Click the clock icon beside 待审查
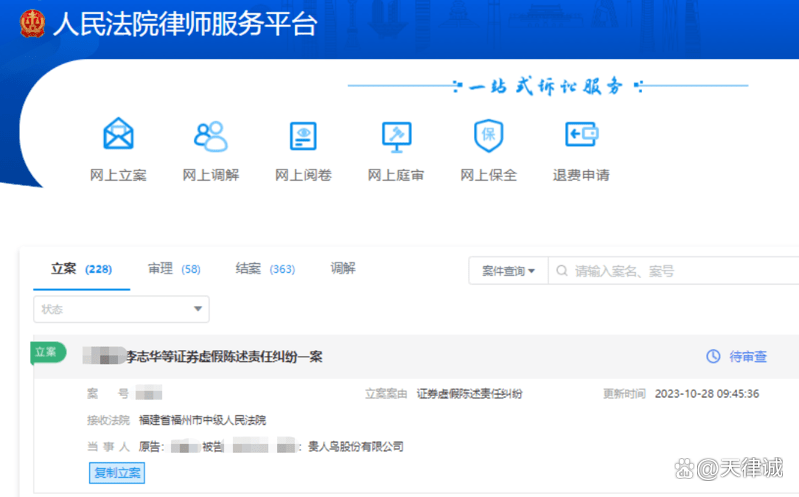The height and width of the screenshot is (497, 799). click(x=713, y=356)
